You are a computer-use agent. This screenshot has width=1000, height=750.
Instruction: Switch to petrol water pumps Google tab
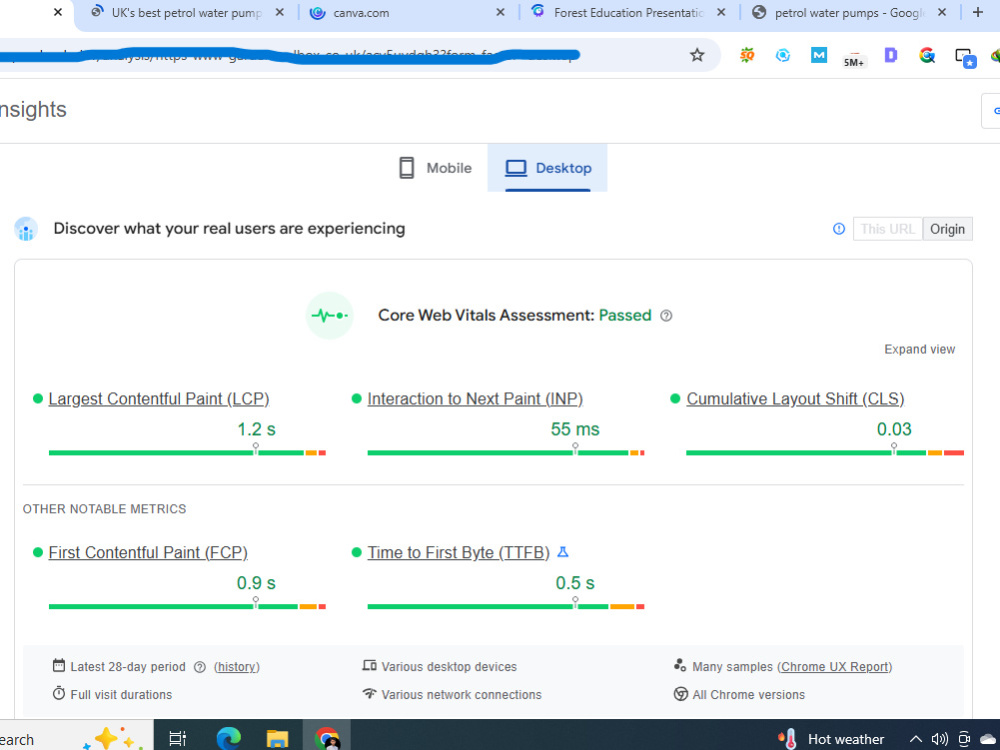click(849, 13)
